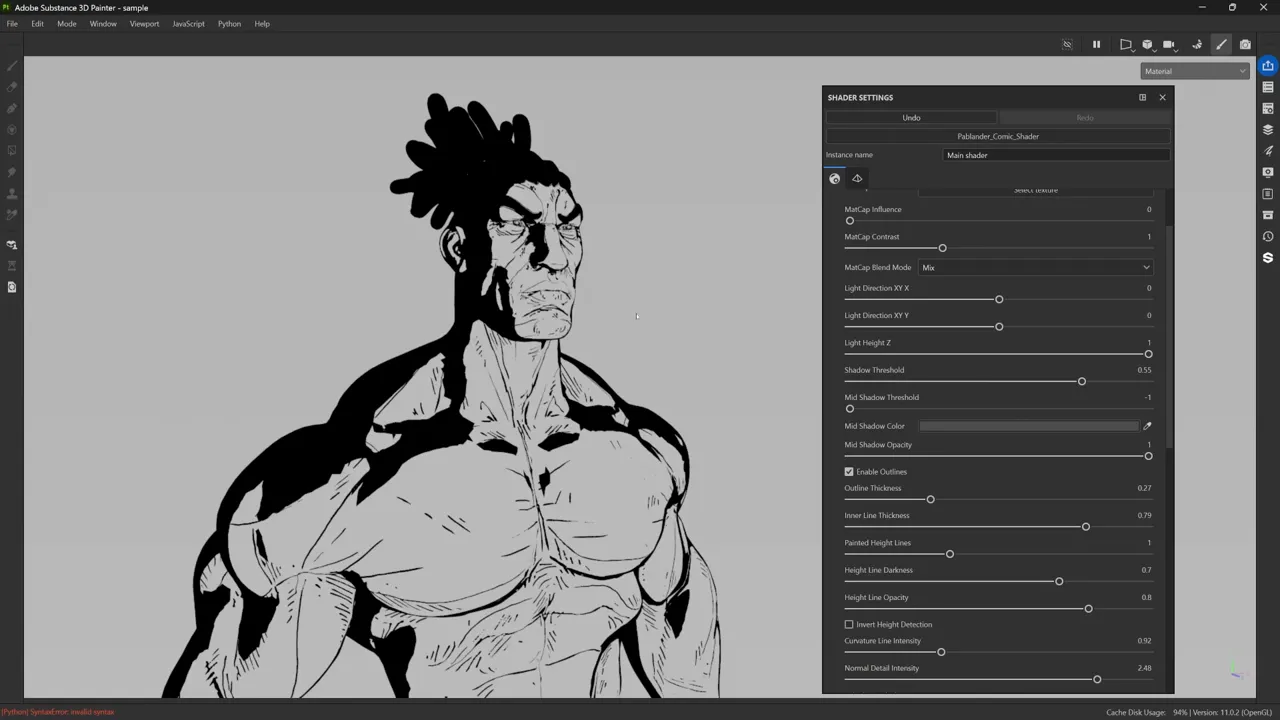Open the MatCap Blend Mode dropdown
Viewport: 1280px width, 720px height.
coord(1035,267)
